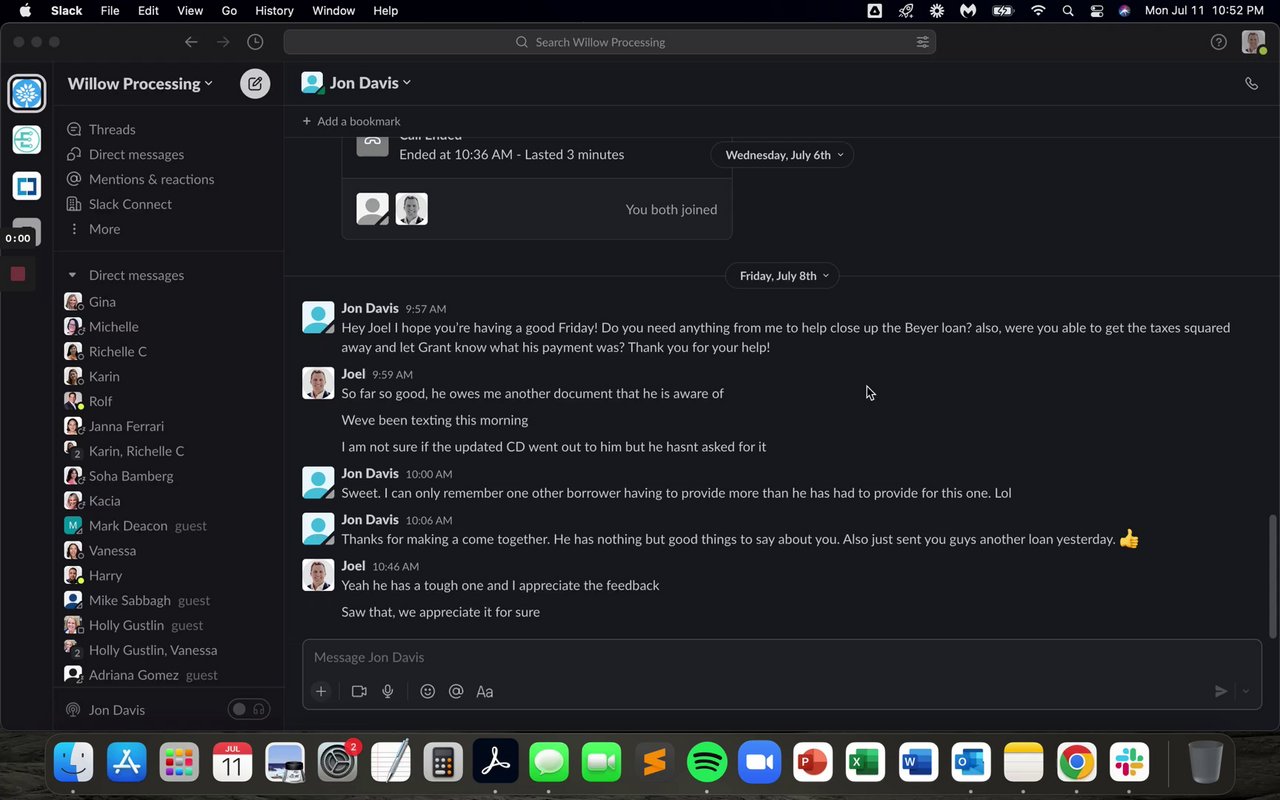1280x800 pixels.
Task: Collapse the Direct messages section
Action: pos(72,275)
